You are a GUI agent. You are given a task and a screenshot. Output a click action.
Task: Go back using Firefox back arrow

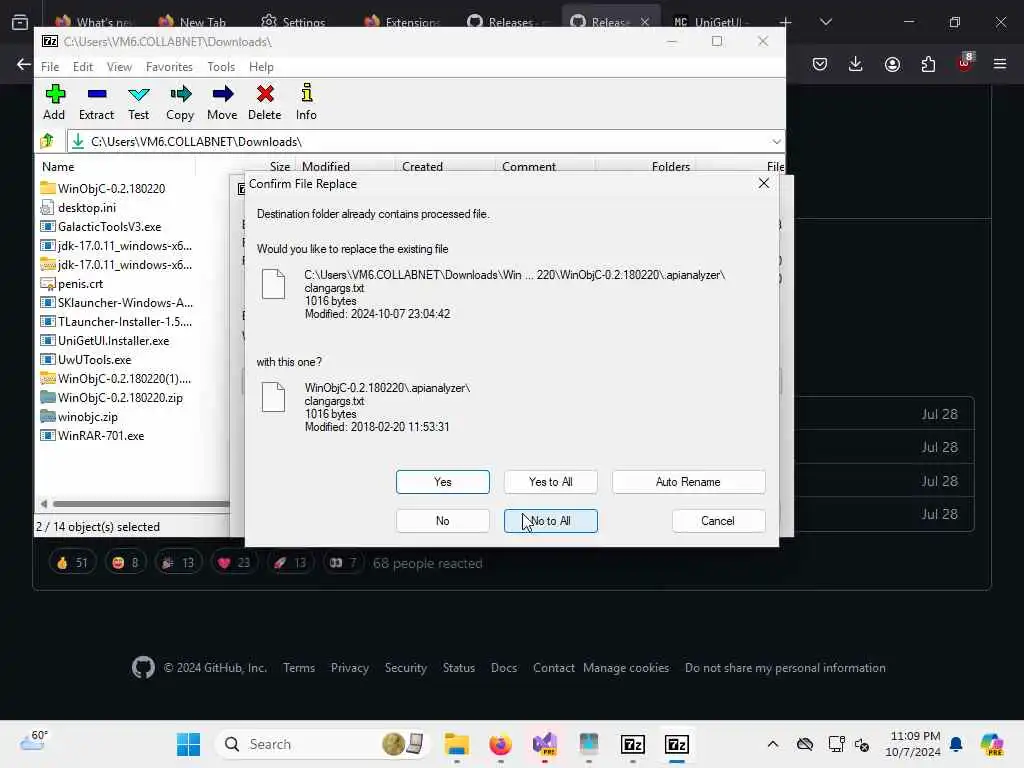pos(24,64)
